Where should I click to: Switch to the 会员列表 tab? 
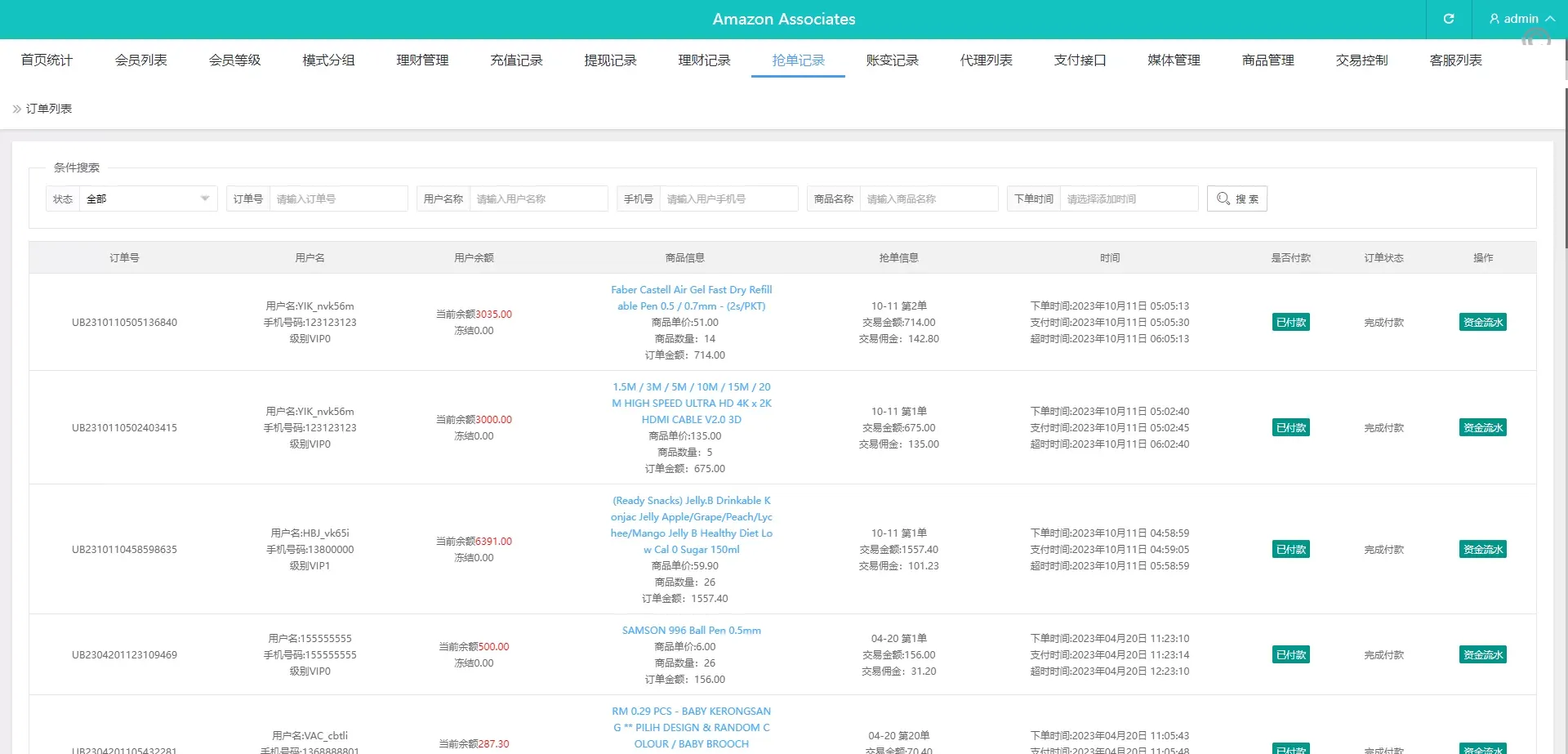click(140, 60)
